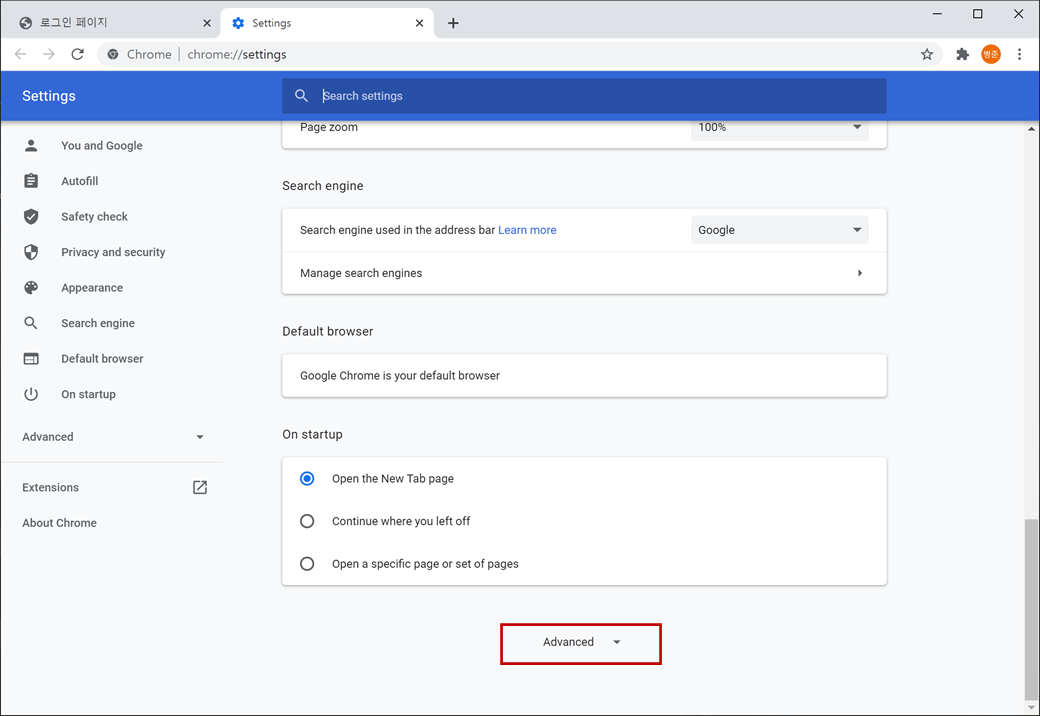Open About Chrome page
The image size is (1040, 716).
tap(60, 522)
